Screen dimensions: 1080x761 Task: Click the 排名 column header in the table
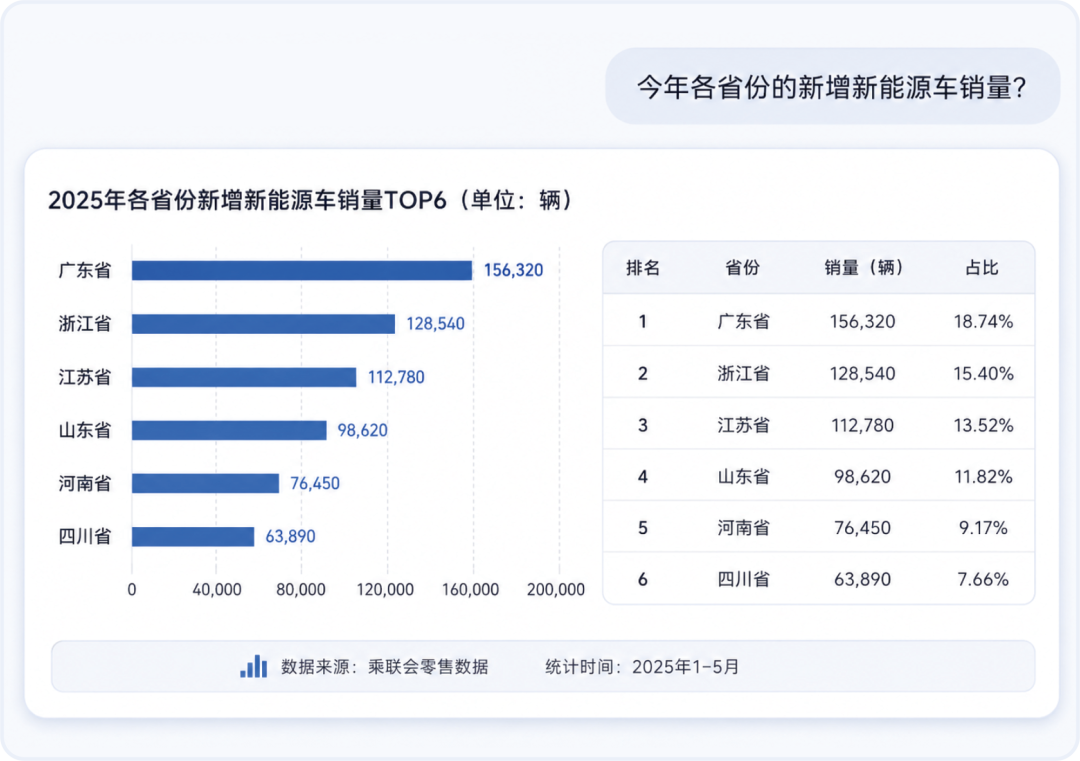click(643, 267)
